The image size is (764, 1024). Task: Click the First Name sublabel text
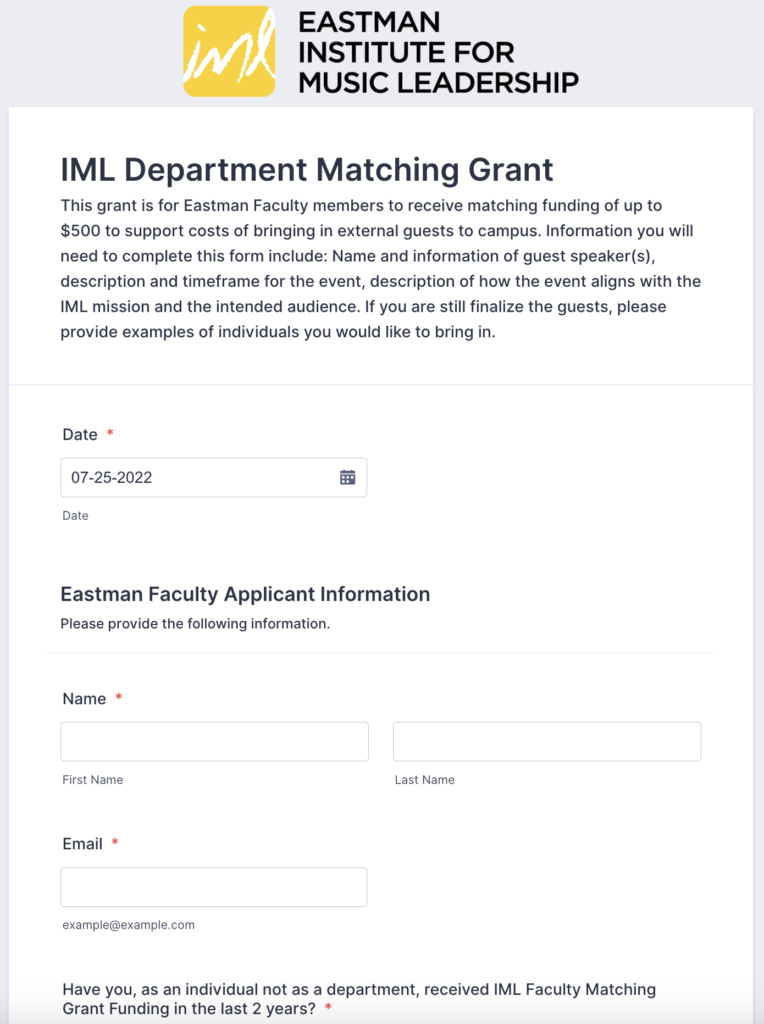click(93, 780)
